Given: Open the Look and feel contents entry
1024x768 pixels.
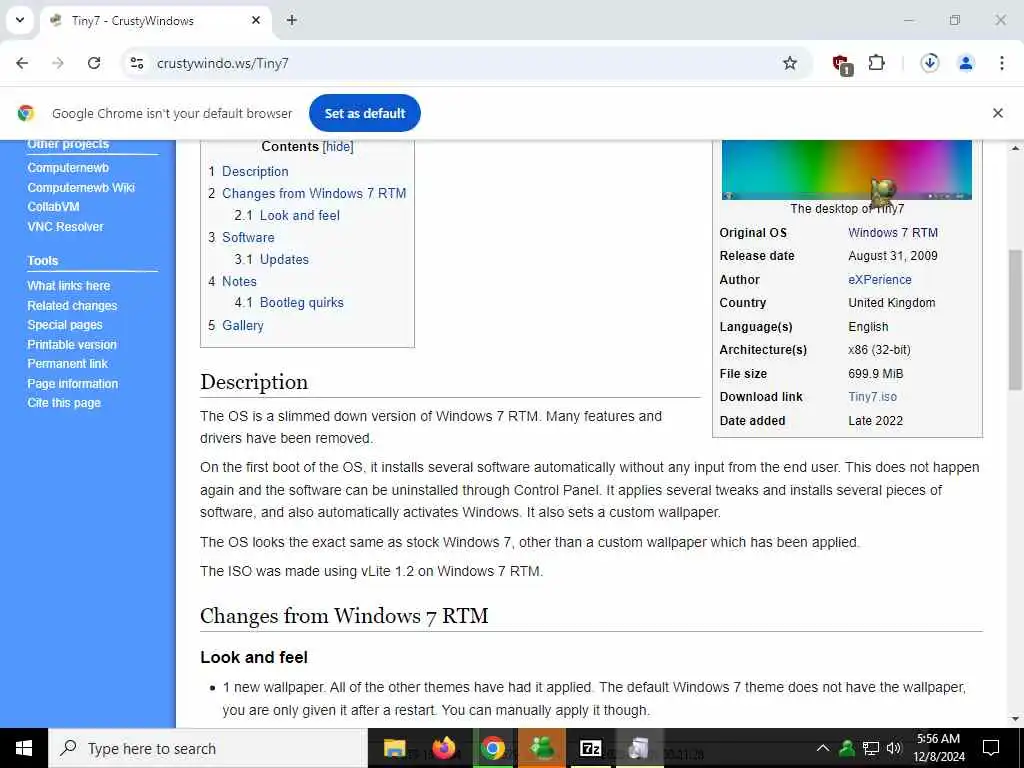Looking at the screenshot, I should 300,216.
